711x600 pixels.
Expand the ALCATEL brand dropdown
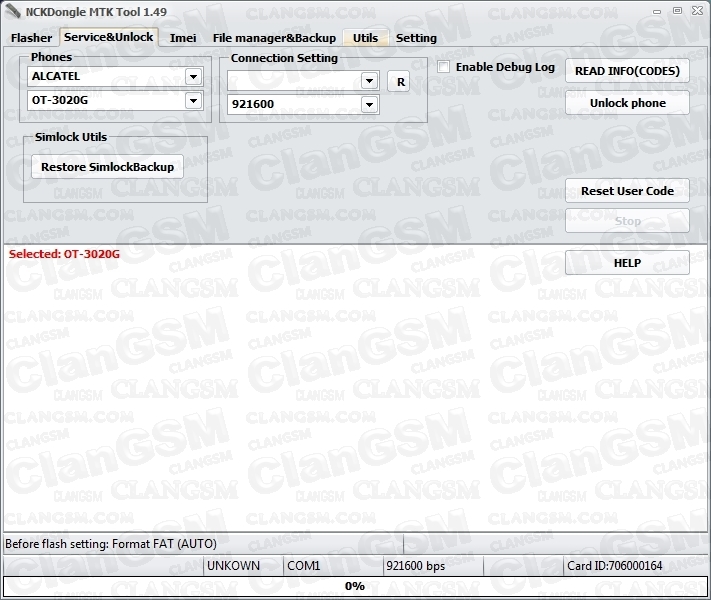tap(194, 76)
